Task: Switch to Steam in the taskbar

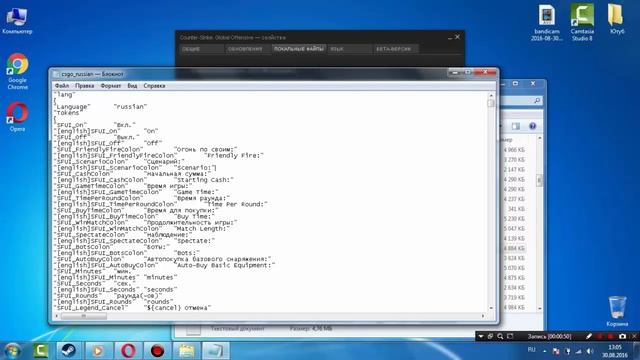Action: coord(68,351)
